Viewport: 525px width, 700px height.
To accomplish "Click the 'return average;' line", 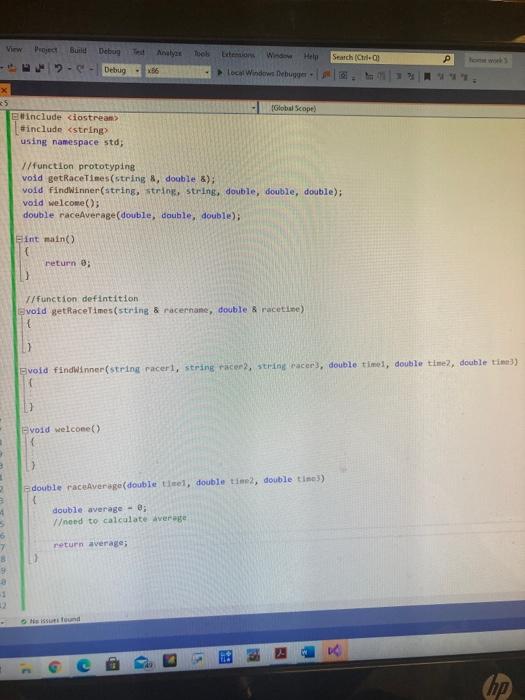I will [91, 544].
